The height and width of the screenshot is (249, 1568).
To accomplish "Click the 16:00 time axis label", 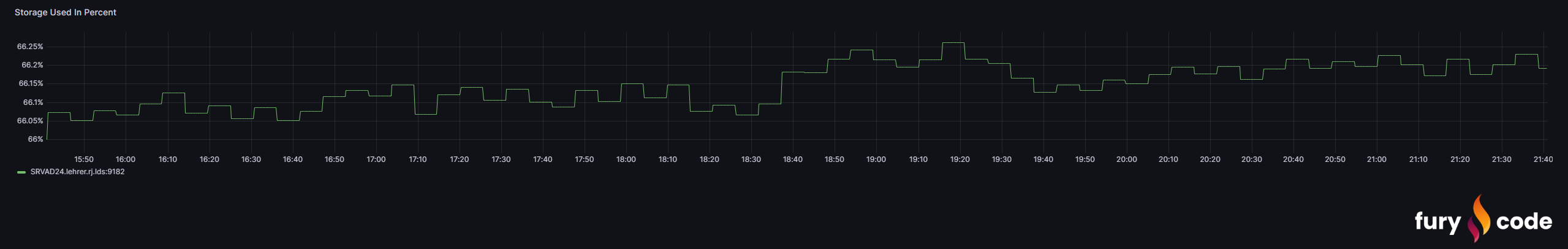I will (x=126, y=159).
